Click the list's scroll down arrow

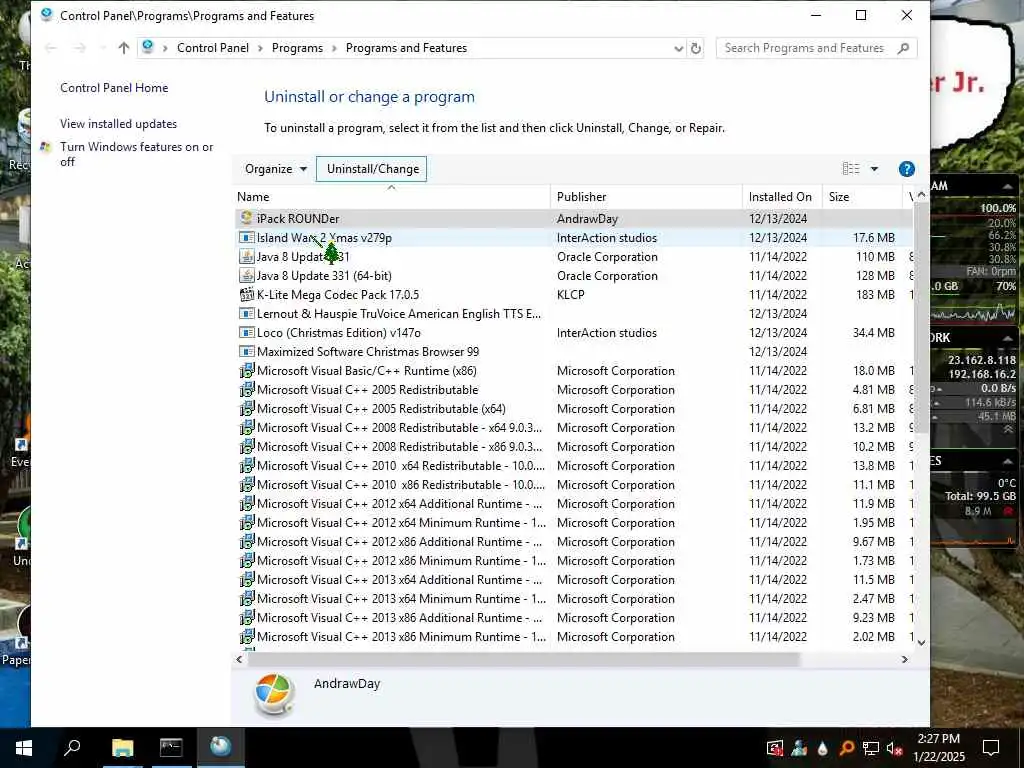pyautogui.click(x=921, y=643)
